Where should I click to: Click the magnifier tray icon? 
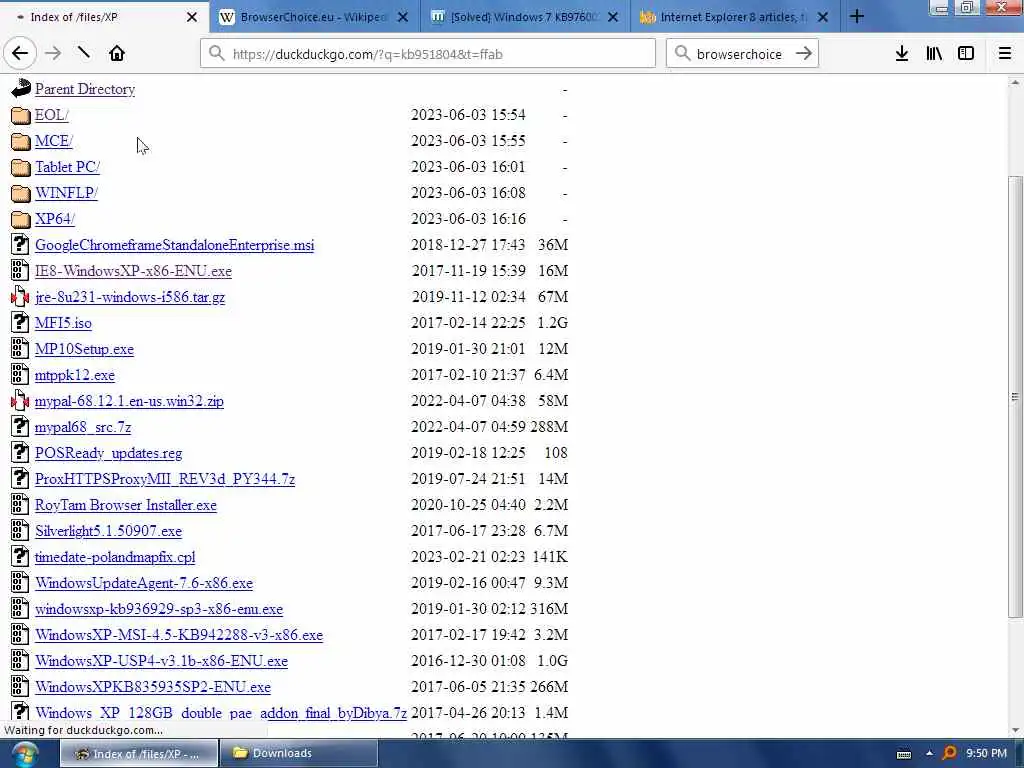(950, 754)
